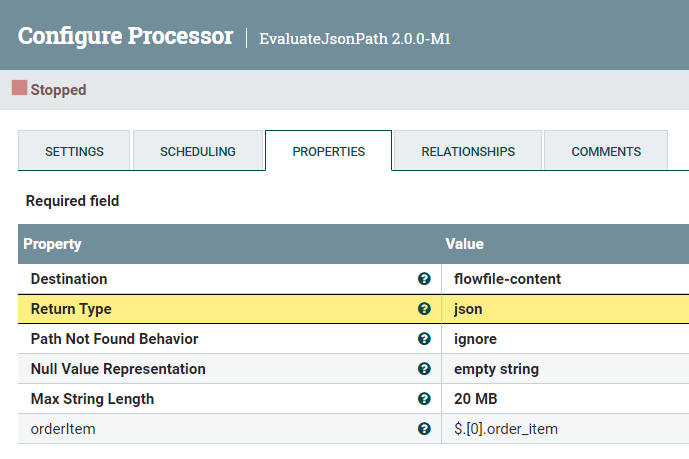Open the Relationships tab
689x459 pixels.
[468, 152]
